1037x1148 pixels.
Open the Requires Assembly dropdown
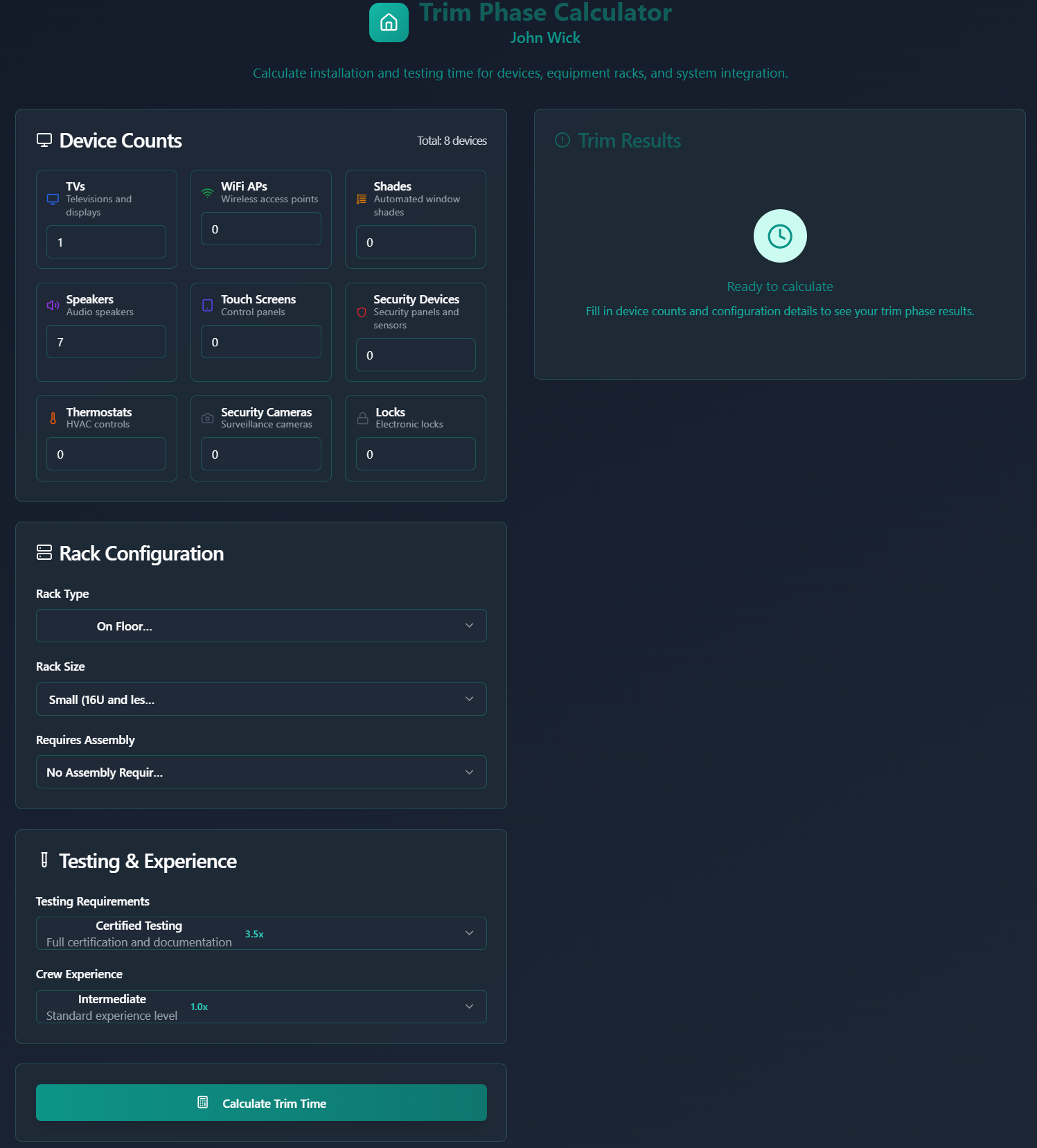261,772
